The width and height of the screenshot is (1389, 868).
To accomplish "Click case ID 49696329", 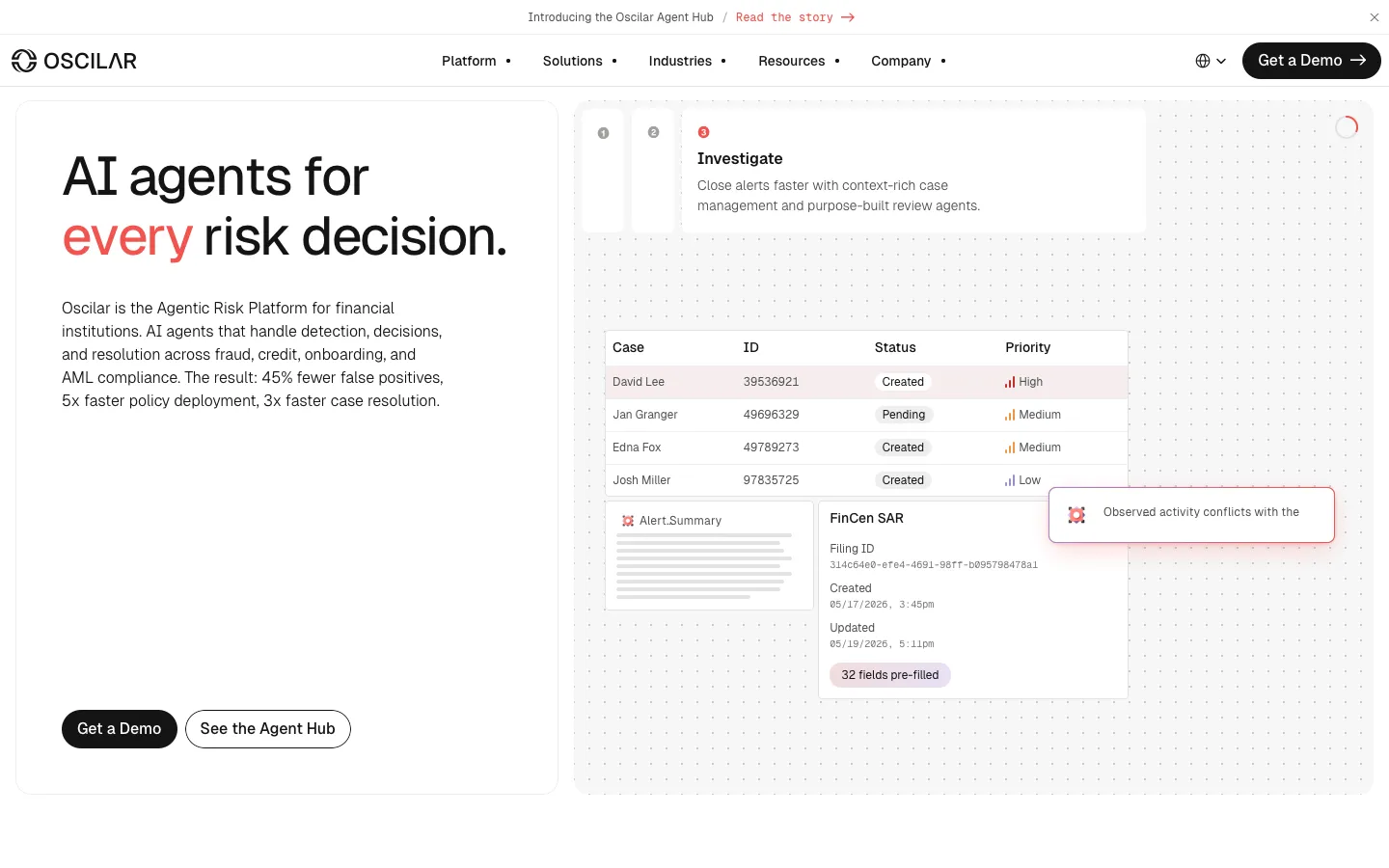I will click(771, 415).
